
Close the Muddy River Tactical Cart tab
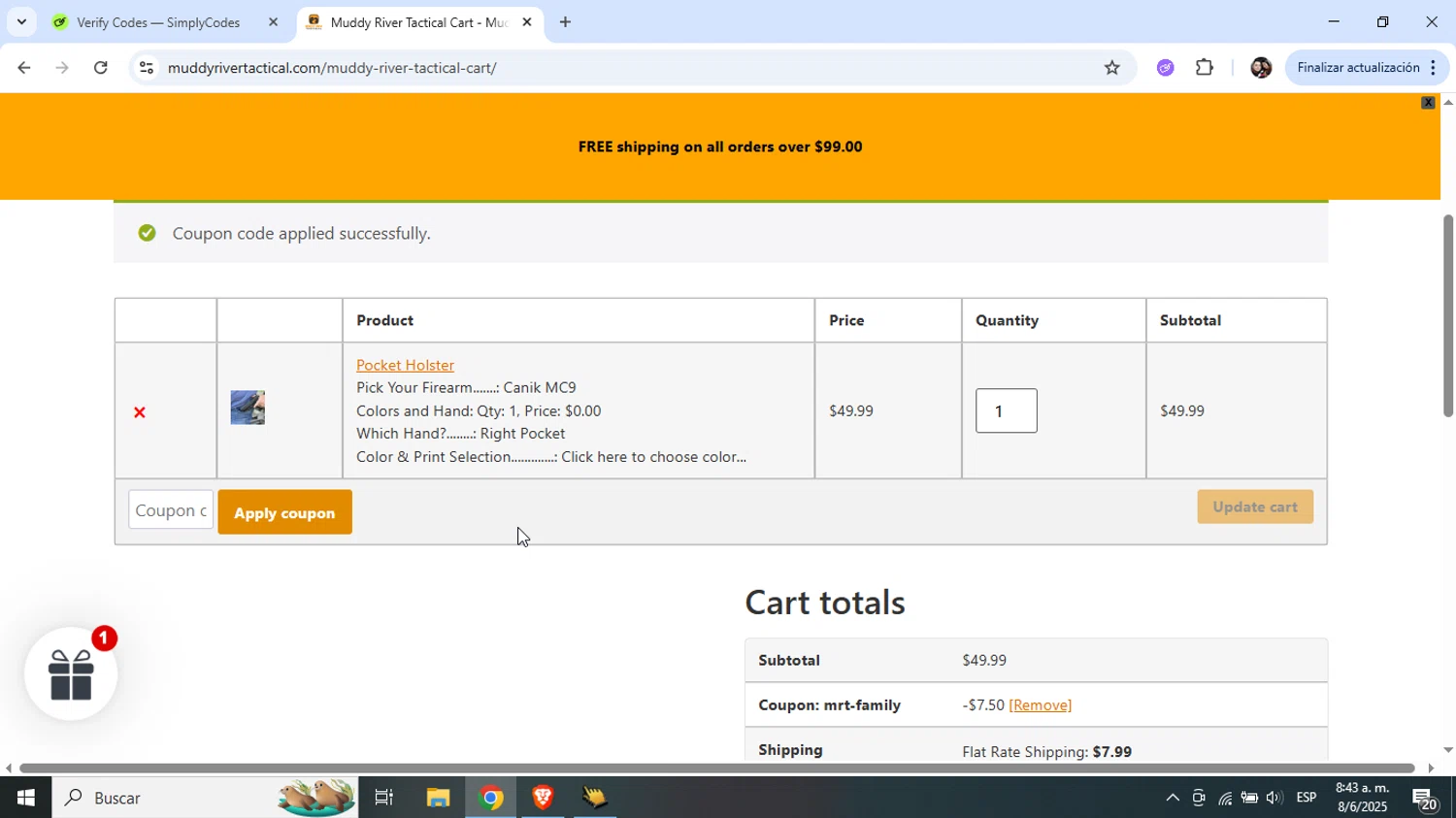click(527, 22)
